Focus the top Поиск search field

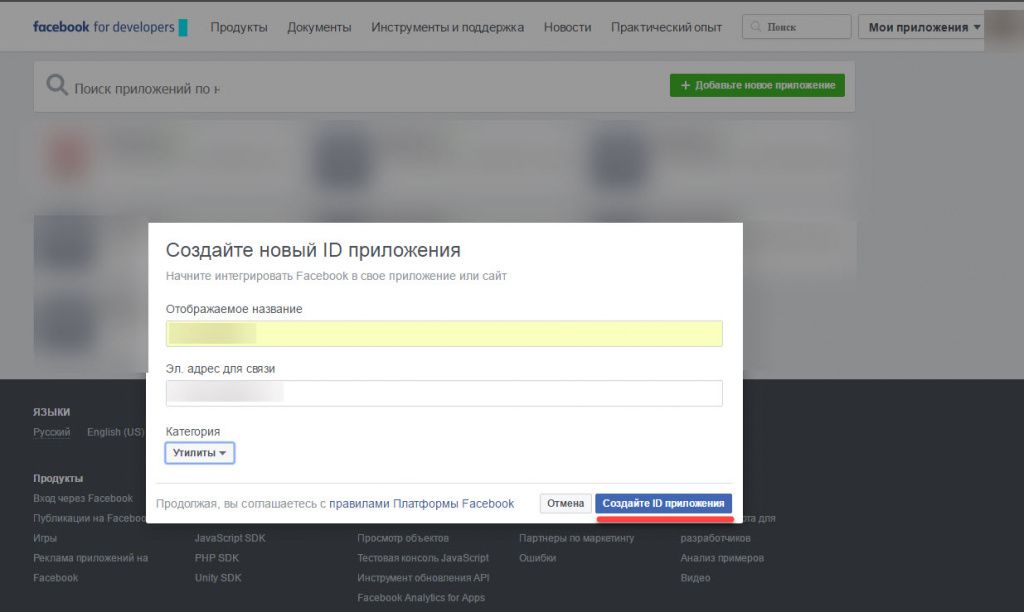(796, 27)
